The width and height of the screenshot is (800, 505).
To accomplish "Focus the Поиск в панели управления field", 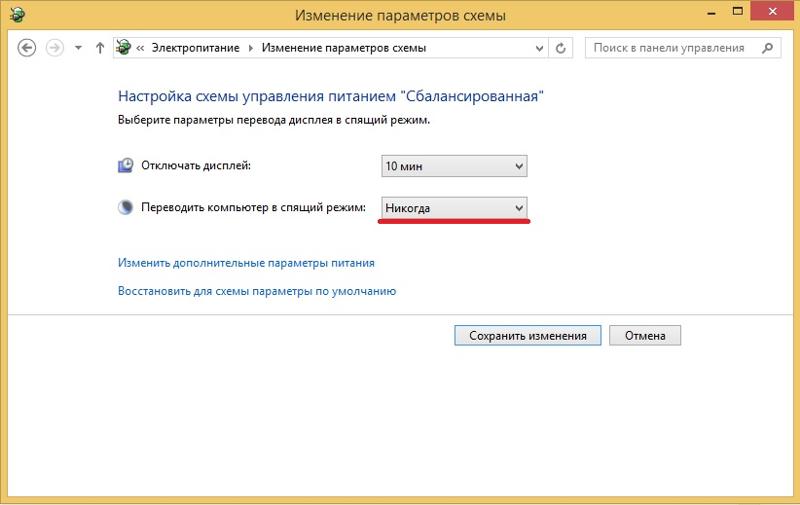I will tap(683, 48).
